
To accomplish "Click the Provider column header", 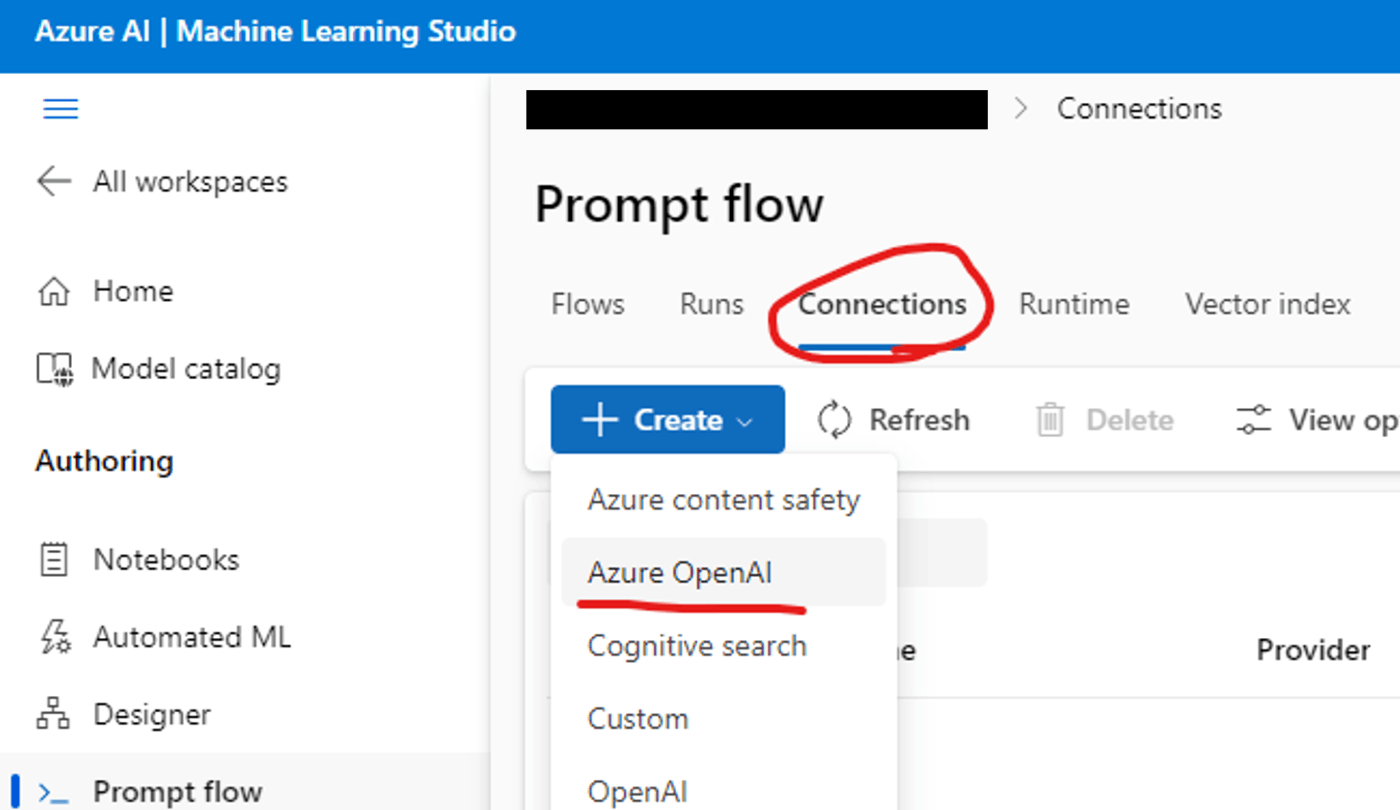I will (x=1313, y=650).
